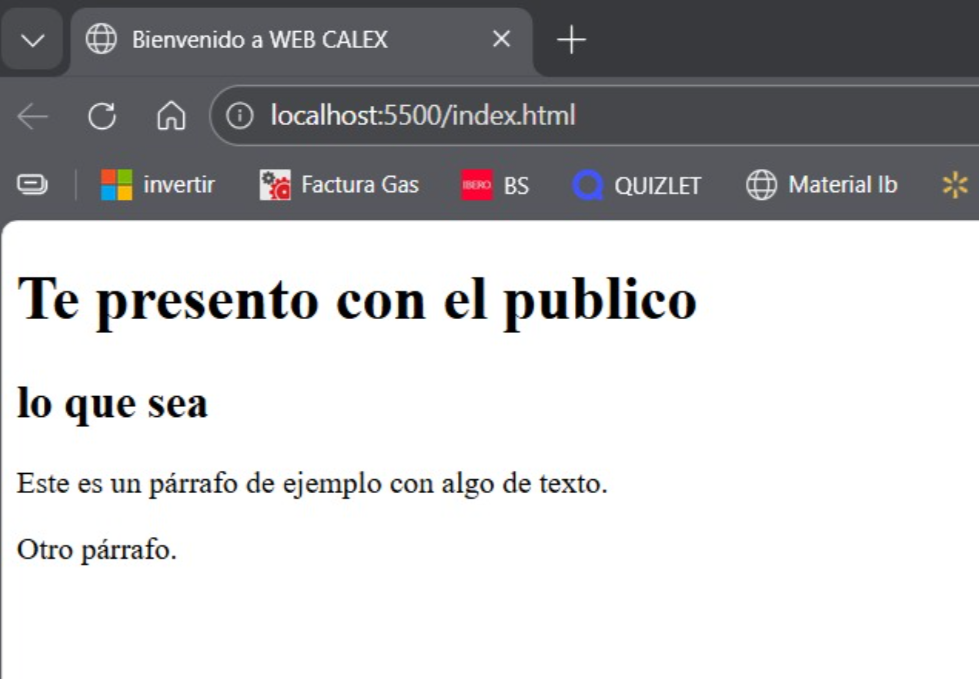Open a new browser tab

tap(570, 41)
